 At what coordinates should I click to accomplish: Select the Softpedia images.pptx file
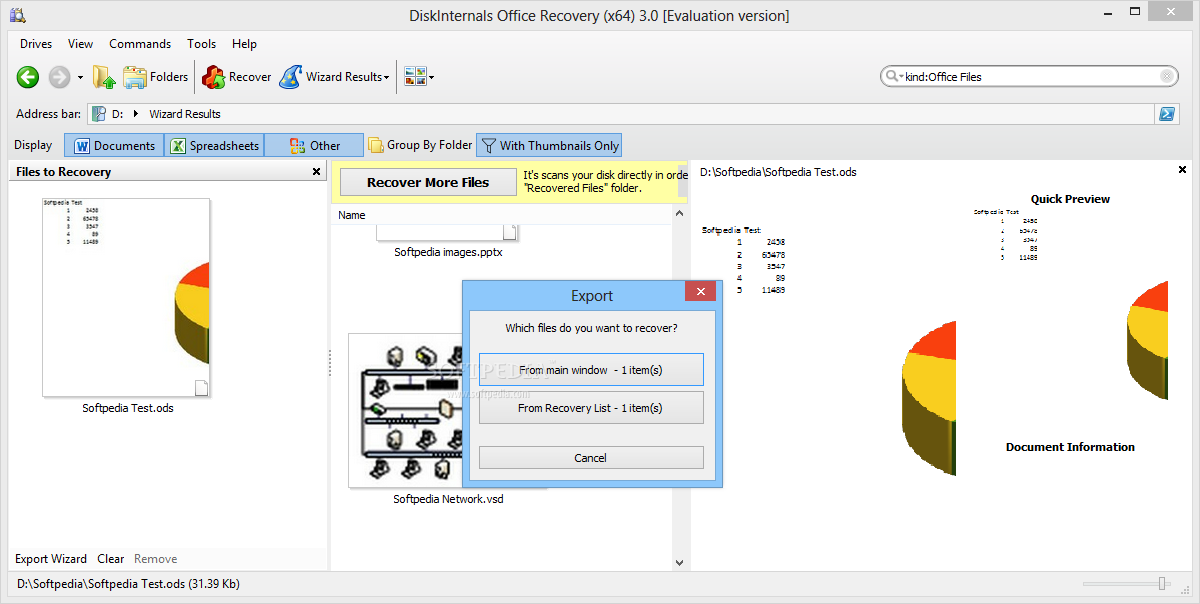pyautogui.click(x=448, y=252)
